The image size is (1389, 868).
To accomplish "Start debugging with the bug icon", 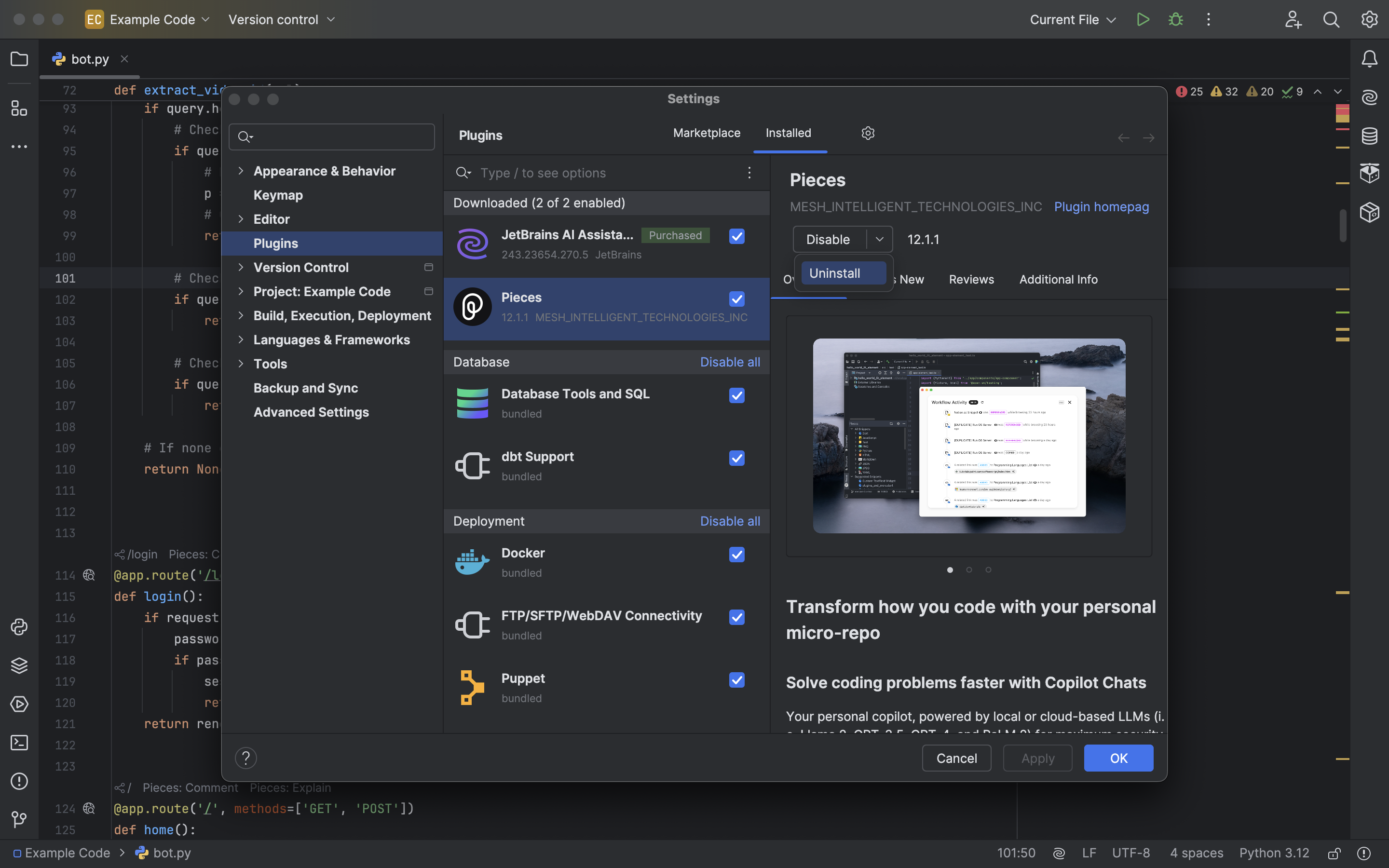I will (x=1175, y=19).
